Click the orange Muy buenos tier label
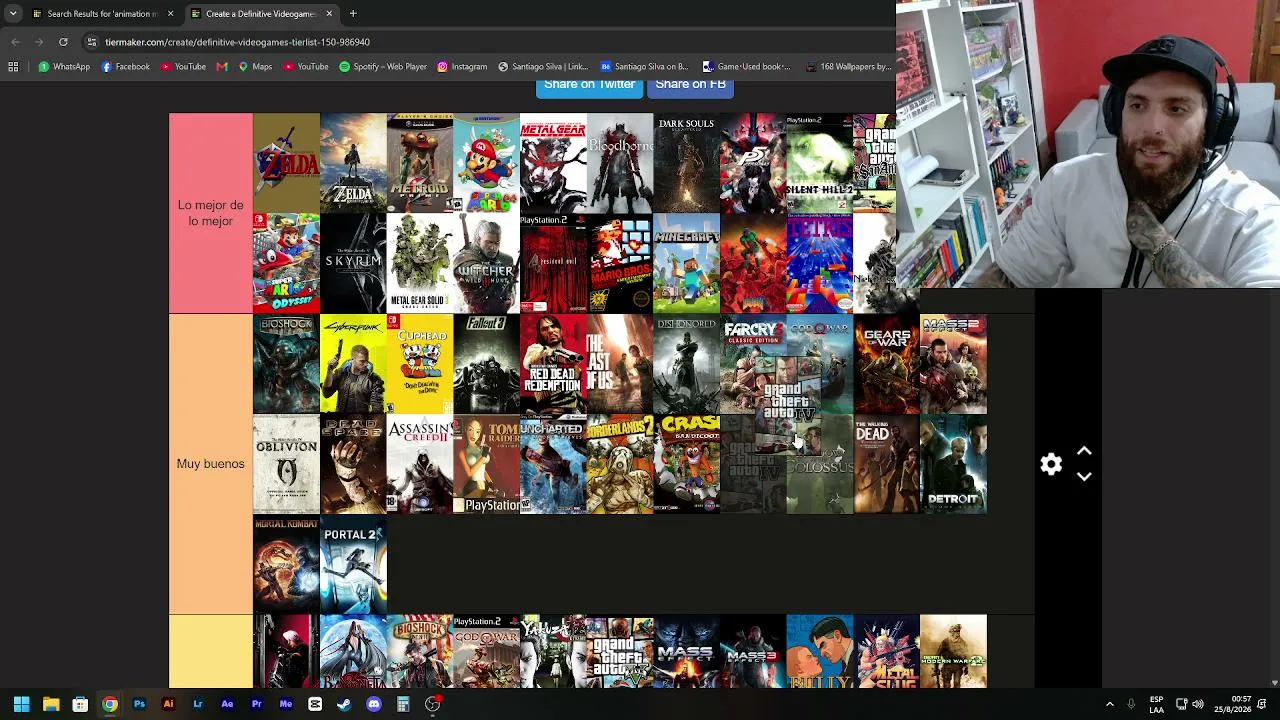1280x720 pixels. (x=210, y=464)
